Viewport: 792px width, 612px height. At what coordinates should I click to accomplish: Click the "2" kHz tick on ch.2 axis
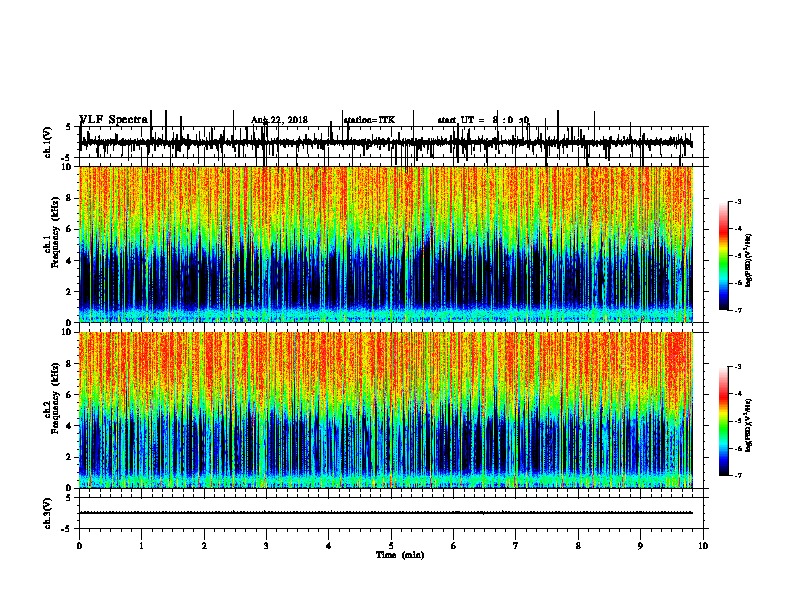click(69, 457)
